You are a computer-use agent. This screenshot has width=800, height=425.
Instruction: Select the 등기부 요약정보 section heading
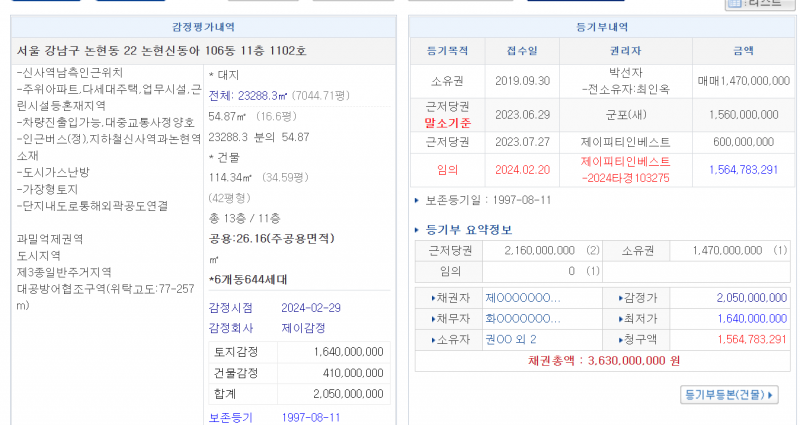pyautogui.click(x=466, y=229)
